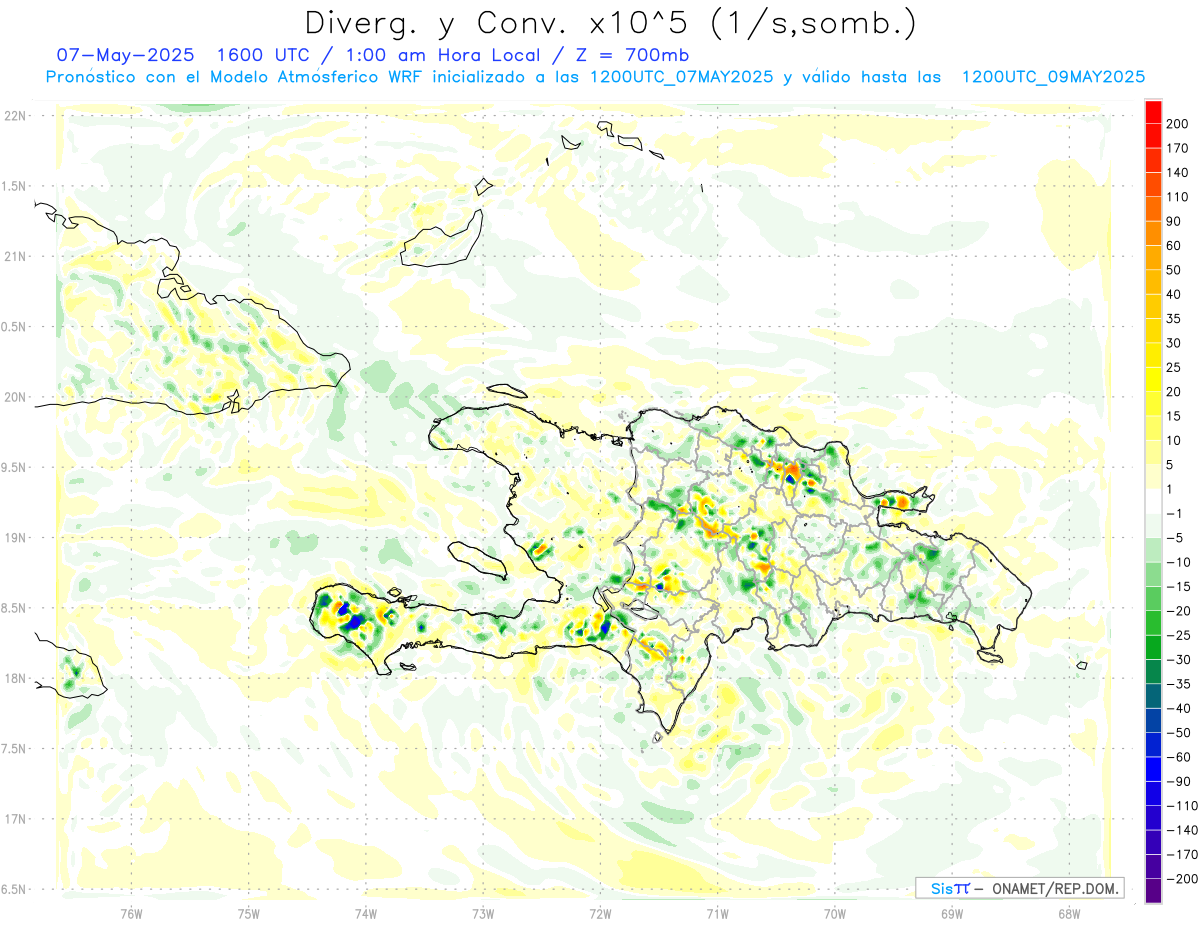This screenshot has width=1200, height=927.
Task: Click the "17N" latitude label
Action: click(14, 819)
